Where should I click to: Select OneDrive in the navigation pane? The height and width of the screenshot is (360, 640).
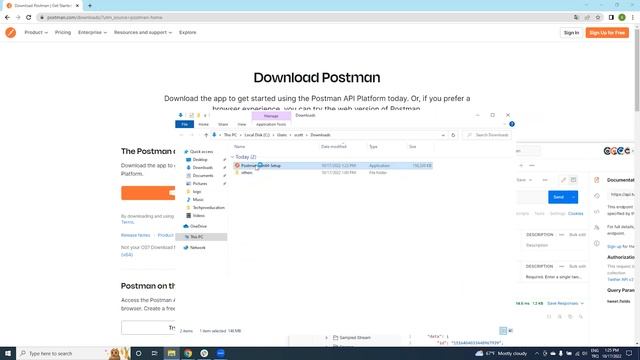point(198,226)
